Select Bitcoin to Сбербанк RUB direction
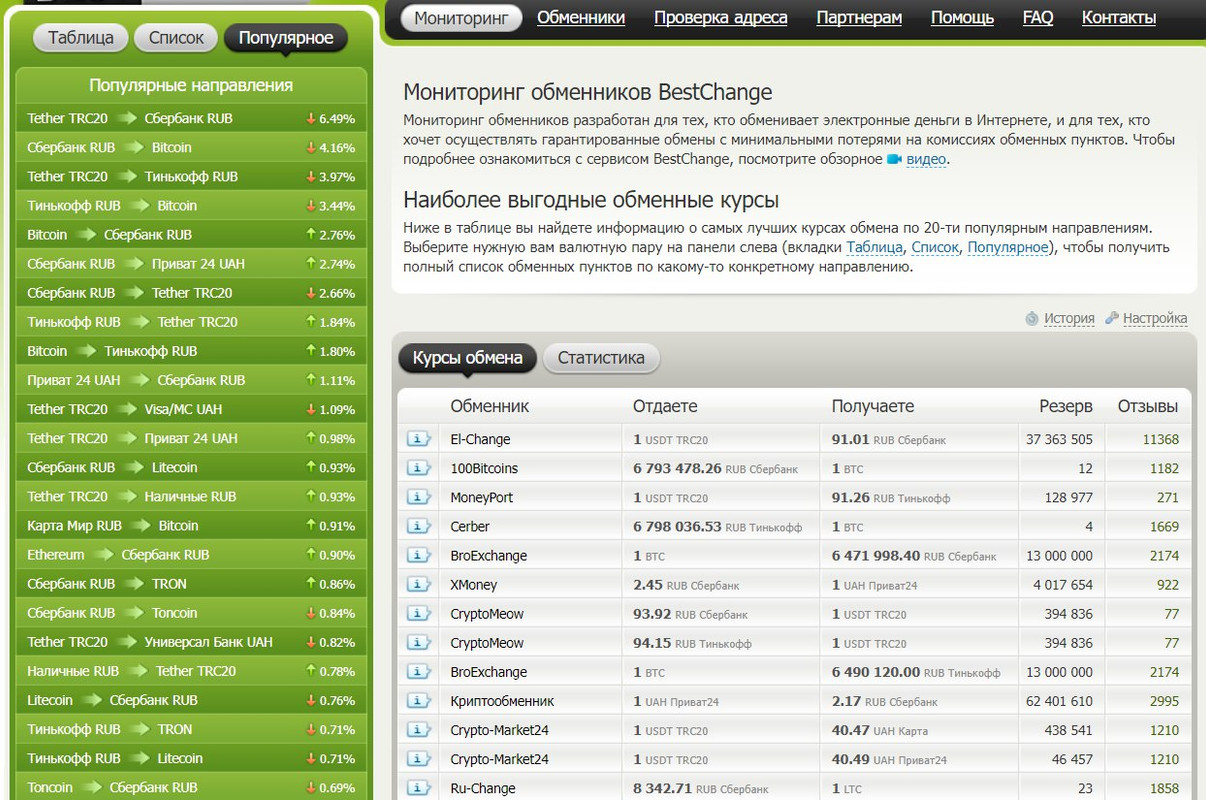Image resolution: width=1206 pixels, height=800 pixels. click(191, 234)
